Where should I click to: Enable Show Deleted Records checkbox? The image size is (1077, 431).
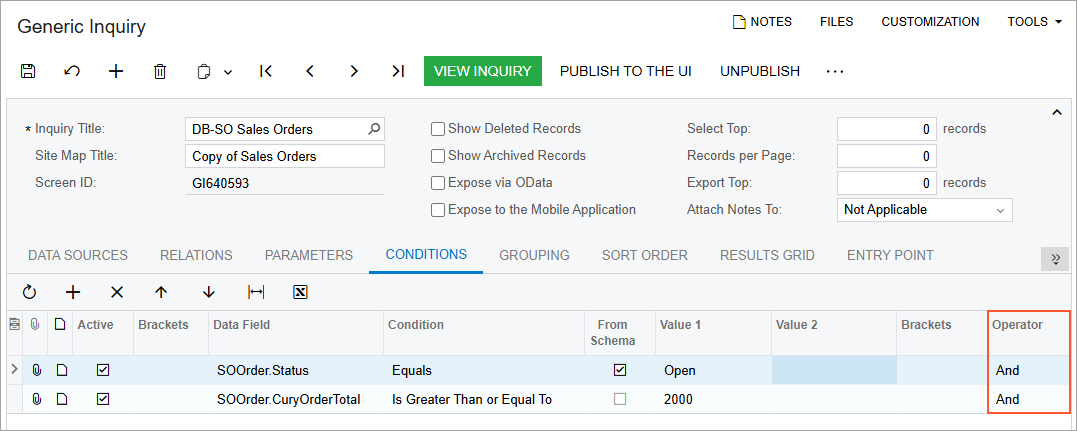438,129
